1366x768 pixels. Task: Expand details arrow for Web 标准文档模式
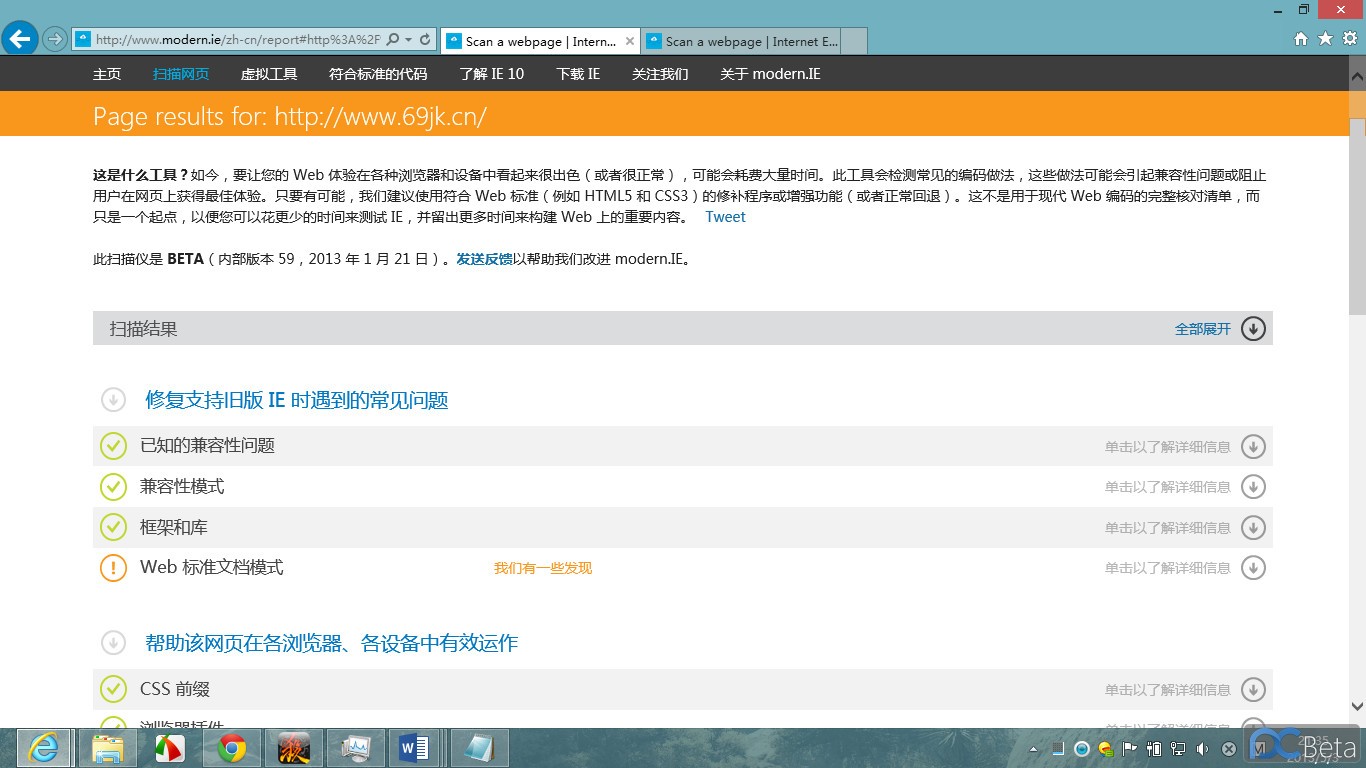tap(1253, 568)
